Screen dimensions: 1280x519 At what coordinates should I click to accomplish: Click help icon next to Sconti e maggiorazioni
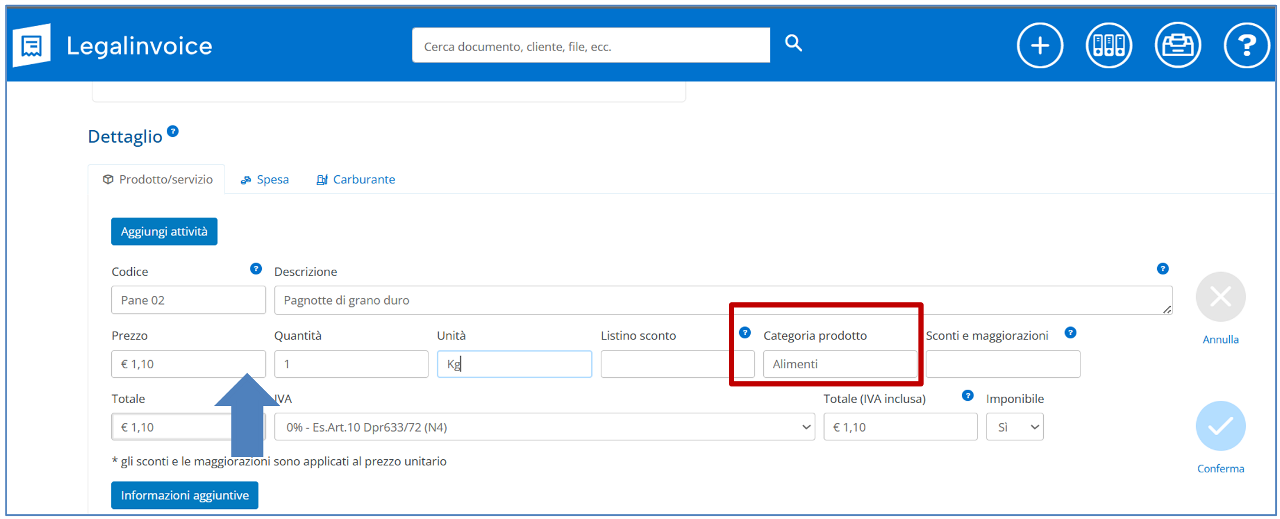(x=1070, y=333)
